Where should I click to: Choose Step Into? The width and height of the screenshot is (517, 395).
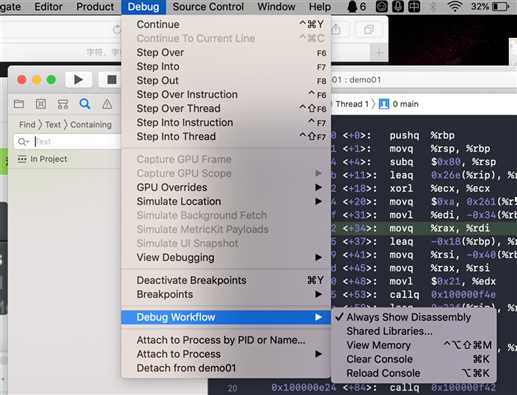pyautogui.click(x=226, y=66)
